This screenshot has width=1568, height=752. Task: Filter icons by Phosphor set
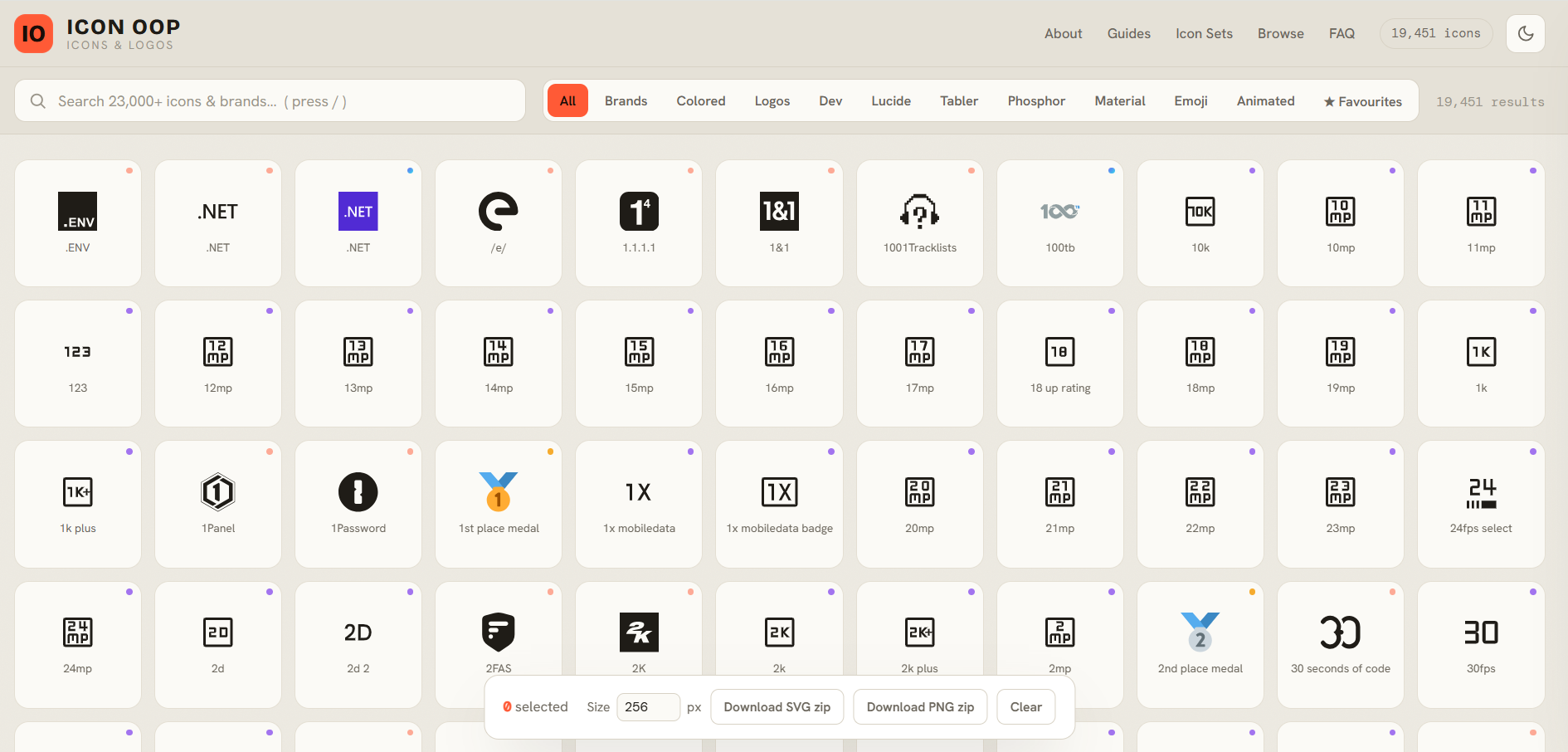tap(1036, 100)
